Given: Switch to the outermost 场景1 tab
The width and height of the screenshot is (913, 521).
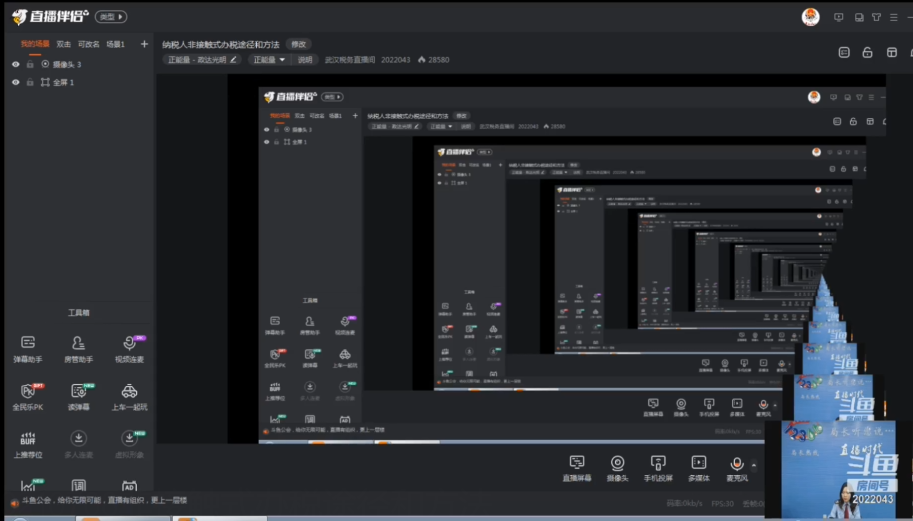Looking at the screenshot, I should (115, 44).
